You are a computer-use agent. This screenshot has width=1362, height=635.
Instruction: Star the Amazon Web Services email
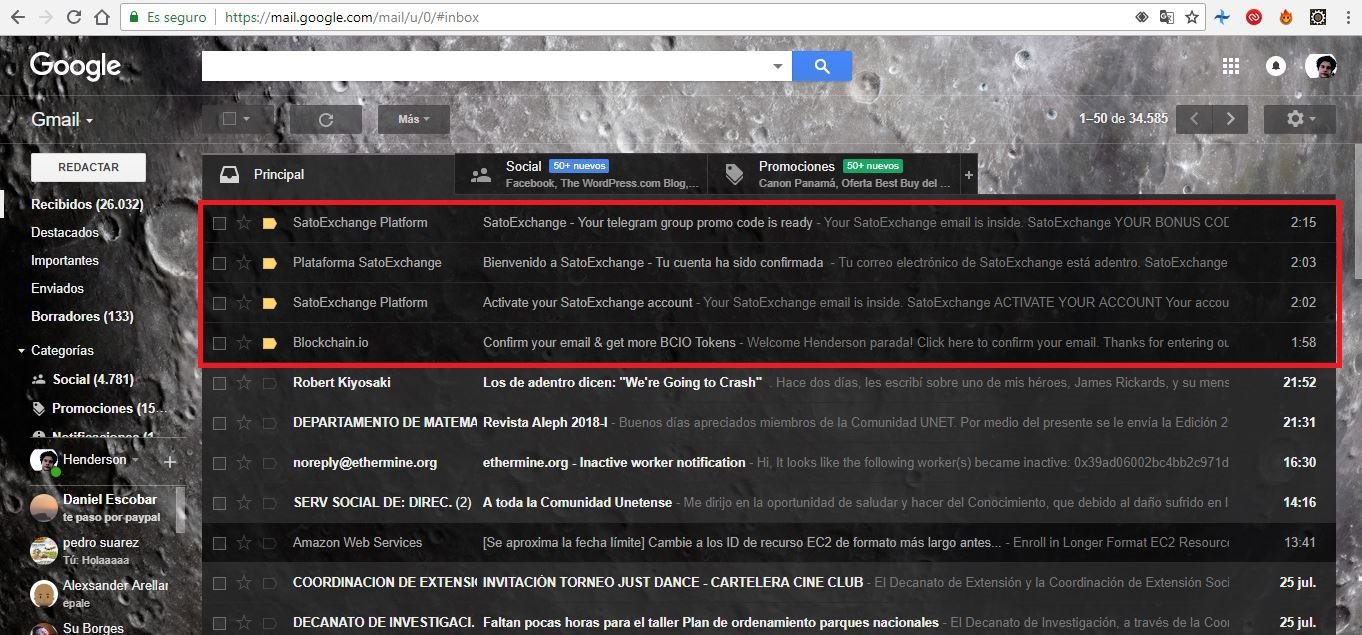point(244,543)
